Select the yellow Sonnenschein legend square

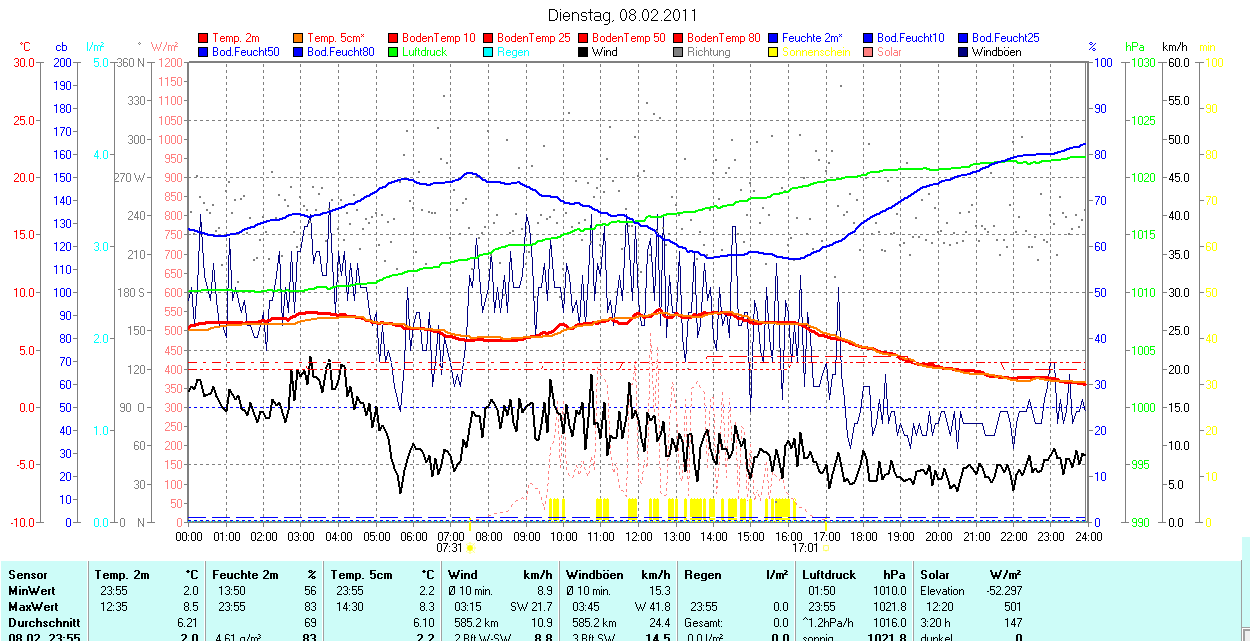tap(774, 52)
